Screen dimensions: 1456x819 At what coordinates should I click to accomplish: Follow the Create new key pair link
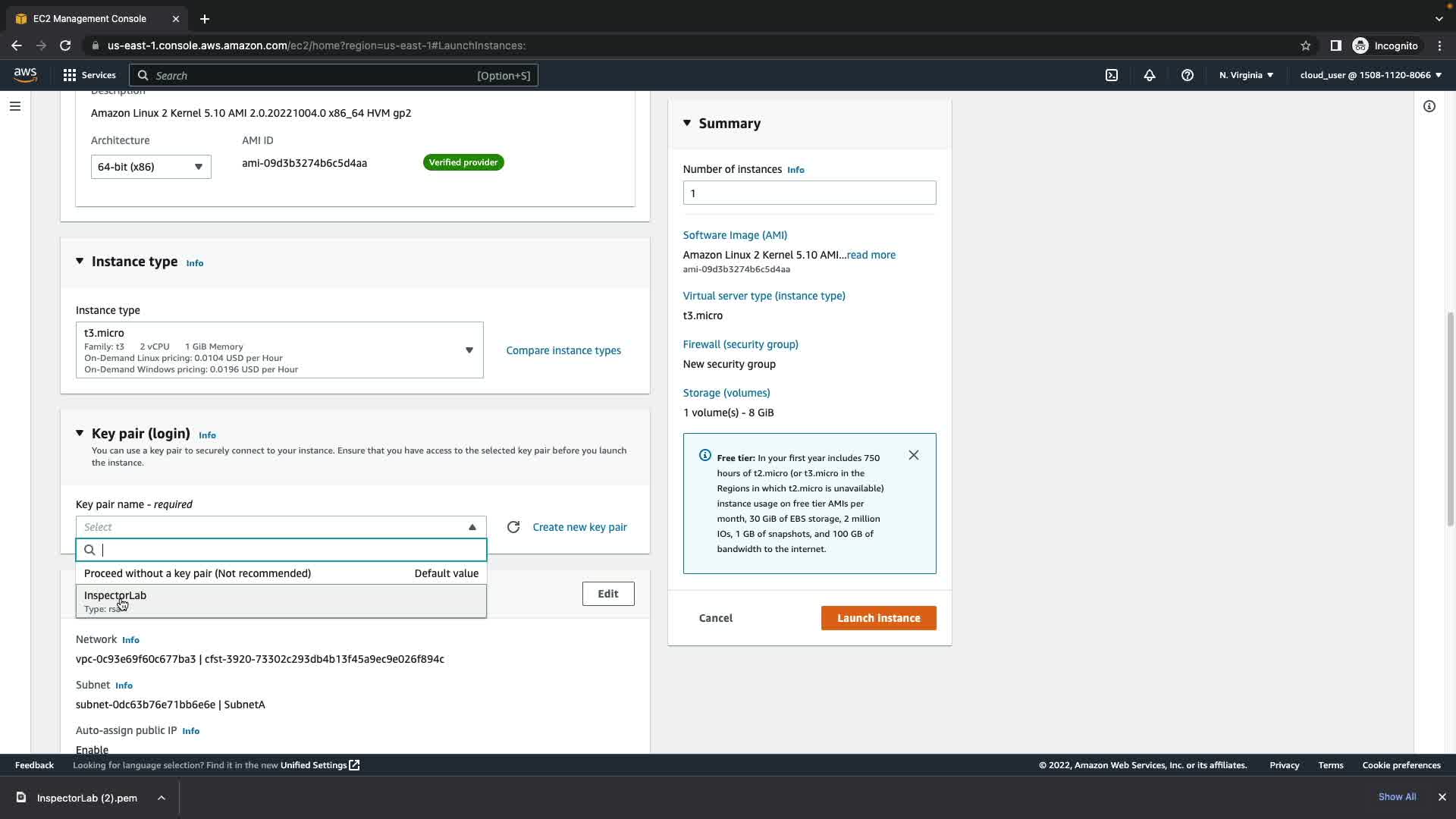coord(579,527)
